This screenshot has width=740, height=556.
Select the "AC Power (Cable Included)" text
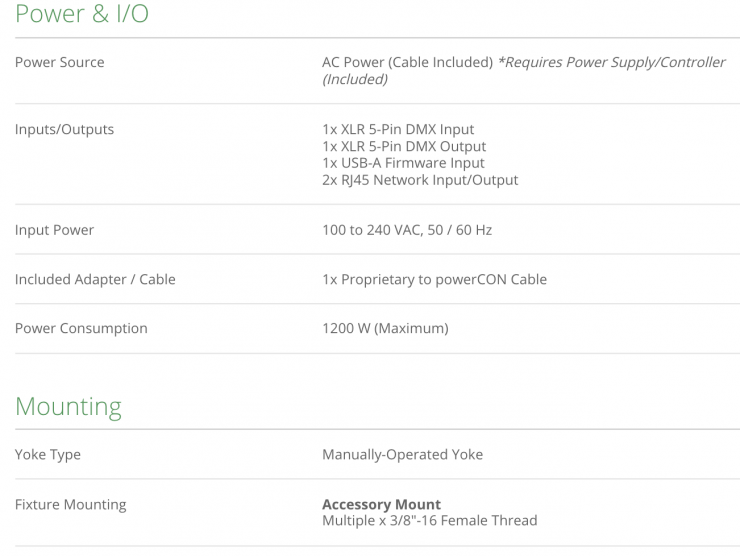tap(406, 62)
